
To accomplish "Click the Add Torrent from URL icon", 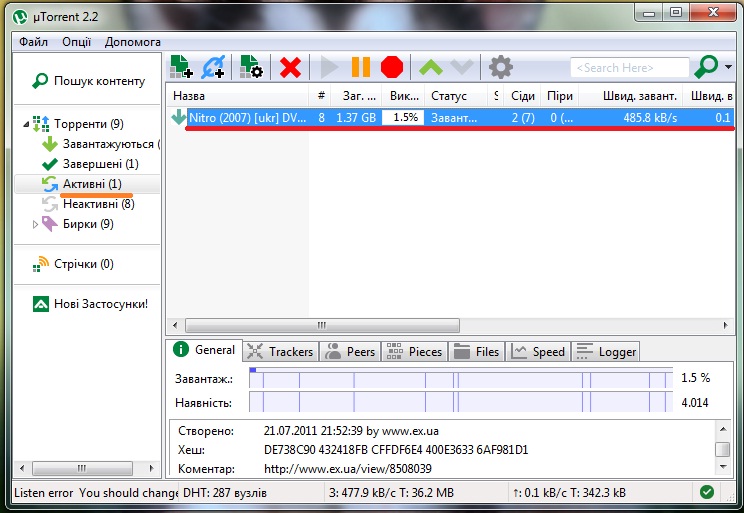I will point(213,66).
